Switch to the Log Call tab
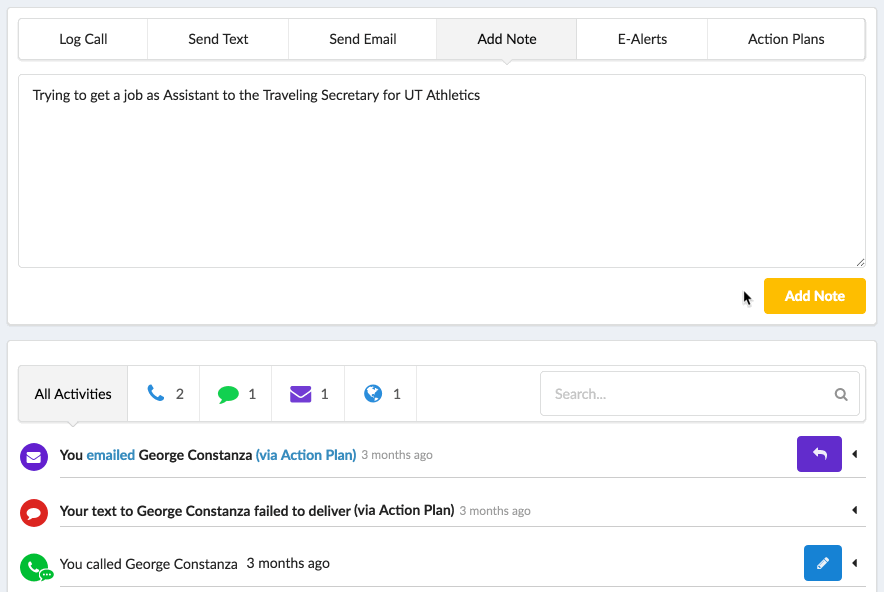Image resolution: width=884 pixels, height=592 pixels. tap(83, 39)
